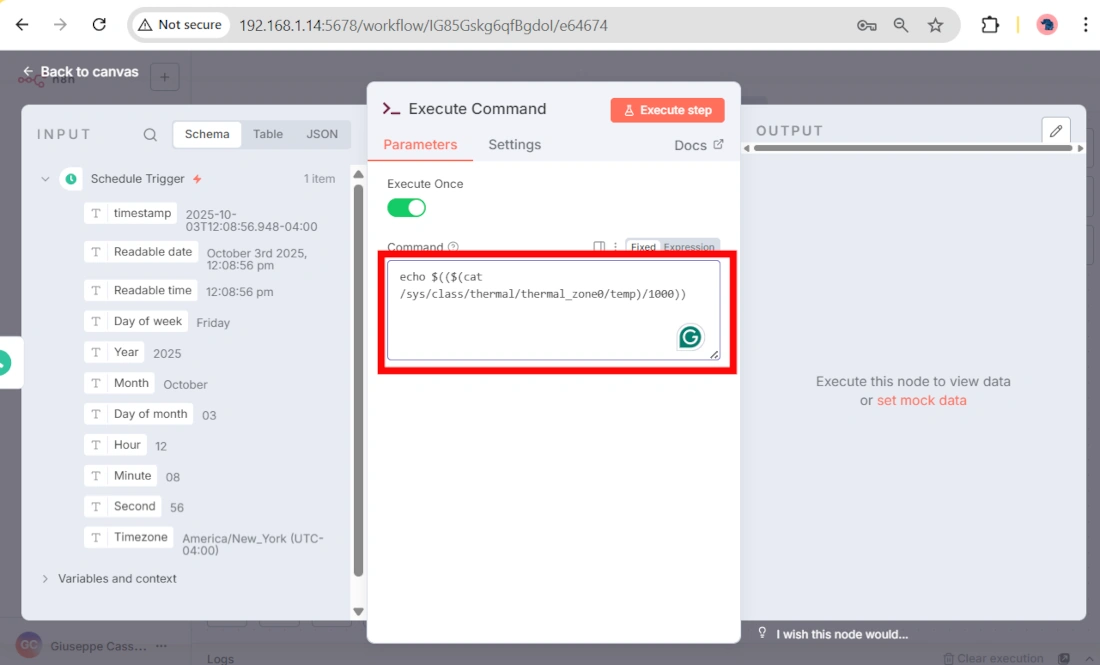Screen dimensions: 1100x665
Task: Switch Input view to Table tab
Action: (268, 134)
